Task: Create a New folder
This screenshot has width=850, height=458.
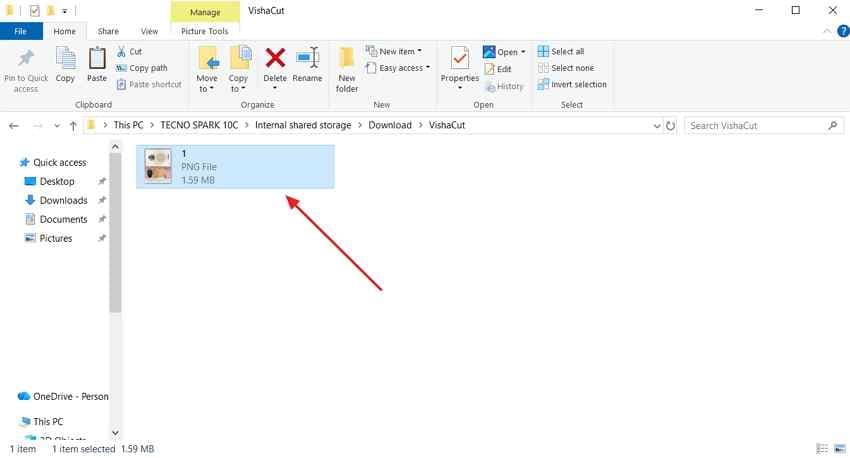Action: pyautogui.click(x=347, y=69)
